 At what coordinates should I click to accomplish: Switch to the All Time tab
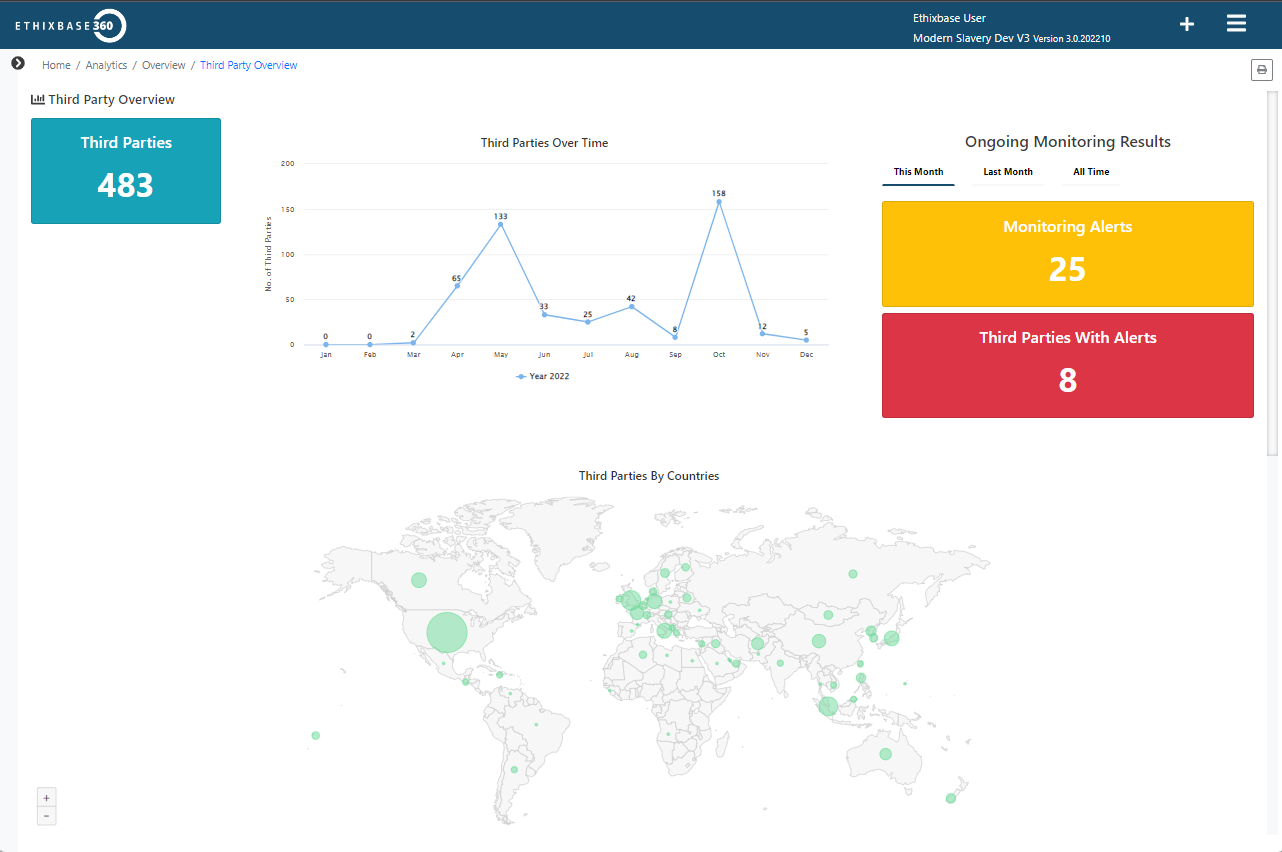pos(1091,172)
